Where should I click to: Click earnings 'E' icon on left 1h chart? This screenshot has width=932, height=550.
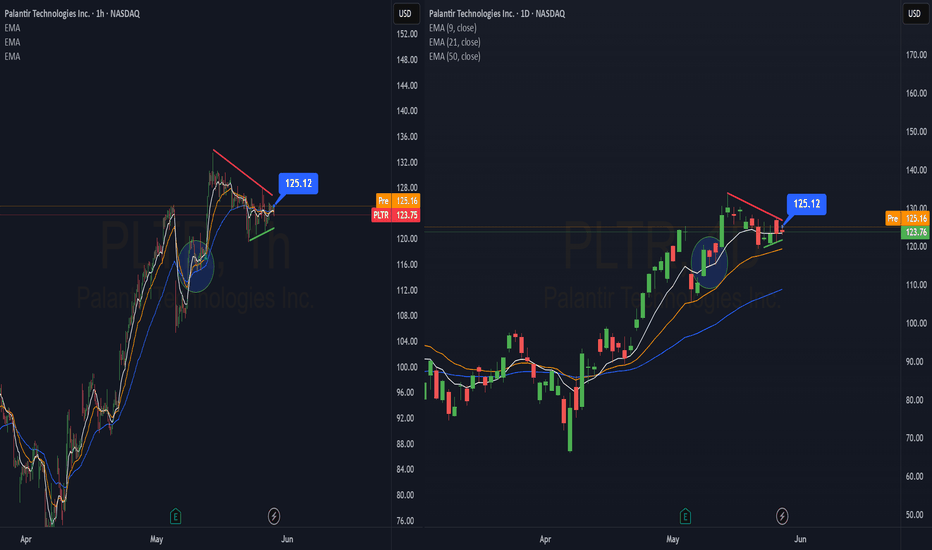tap(175, 516)
